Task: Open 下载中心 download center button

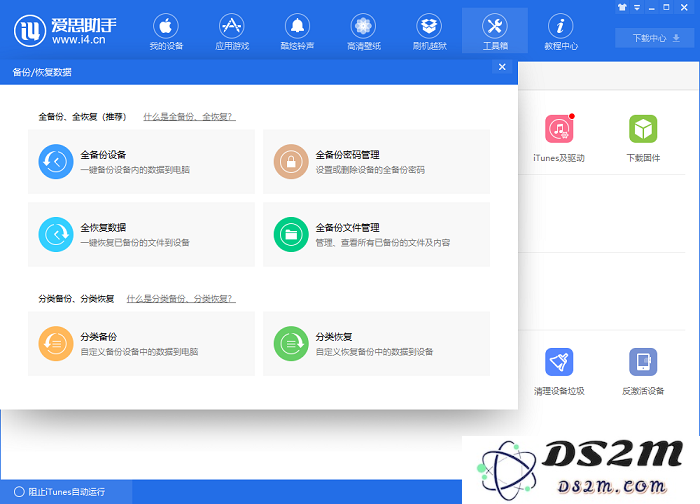Action: tap(655, 38)
